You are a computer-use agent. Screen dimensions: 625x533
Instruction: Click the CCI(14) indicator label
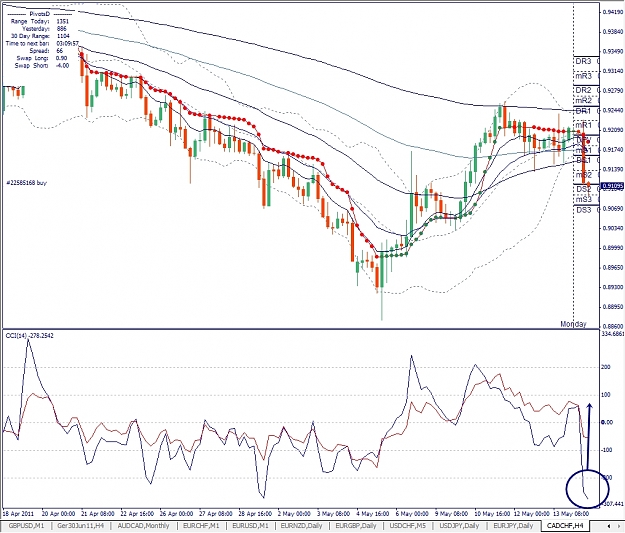pos(29,336)
